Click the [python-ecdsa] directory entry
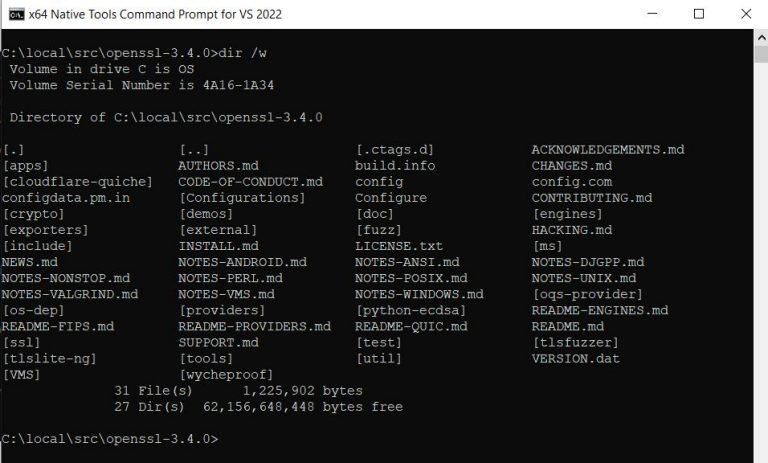Viewport: 768px width, 463px height. click(409, 310)
